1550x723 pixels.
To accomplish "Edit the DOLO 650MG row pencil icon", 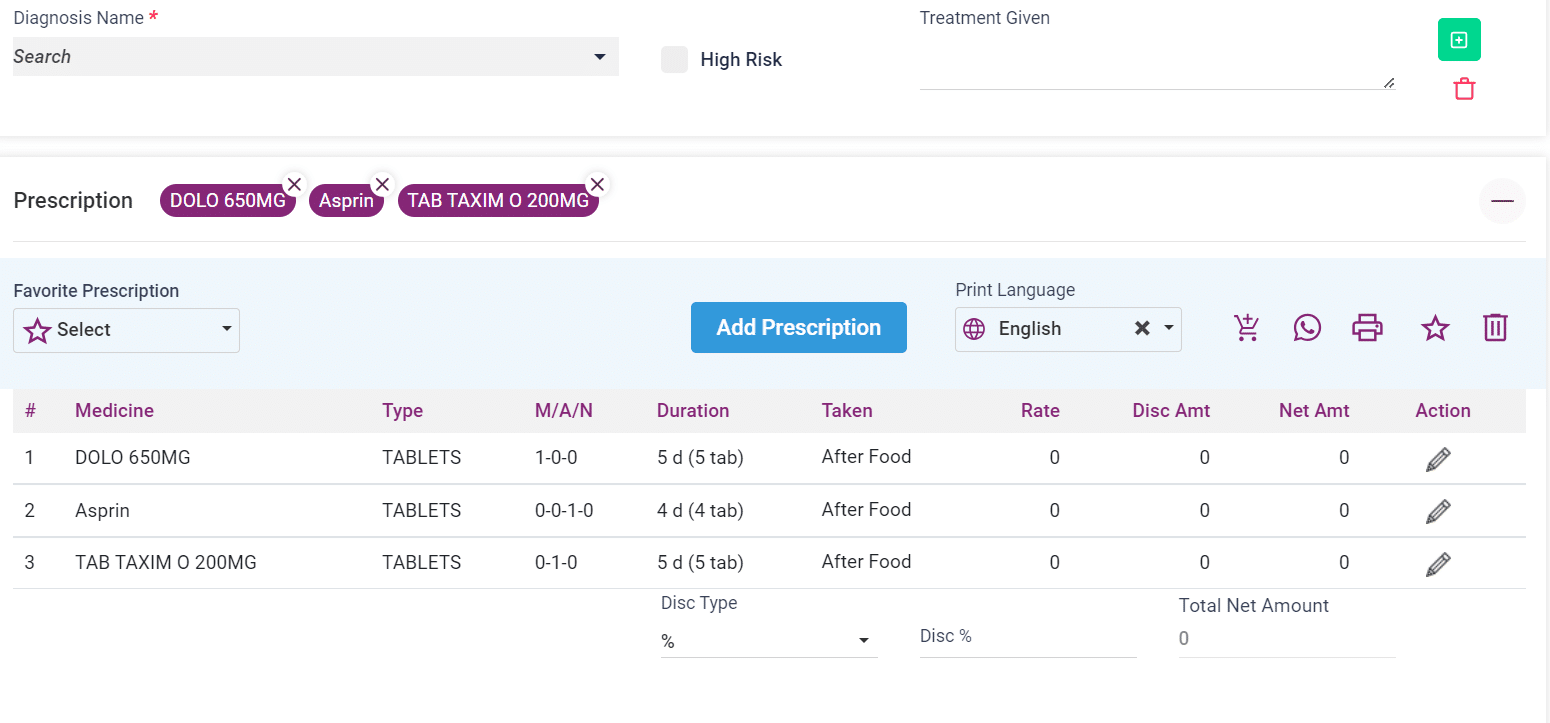I will click(1438, 460).
